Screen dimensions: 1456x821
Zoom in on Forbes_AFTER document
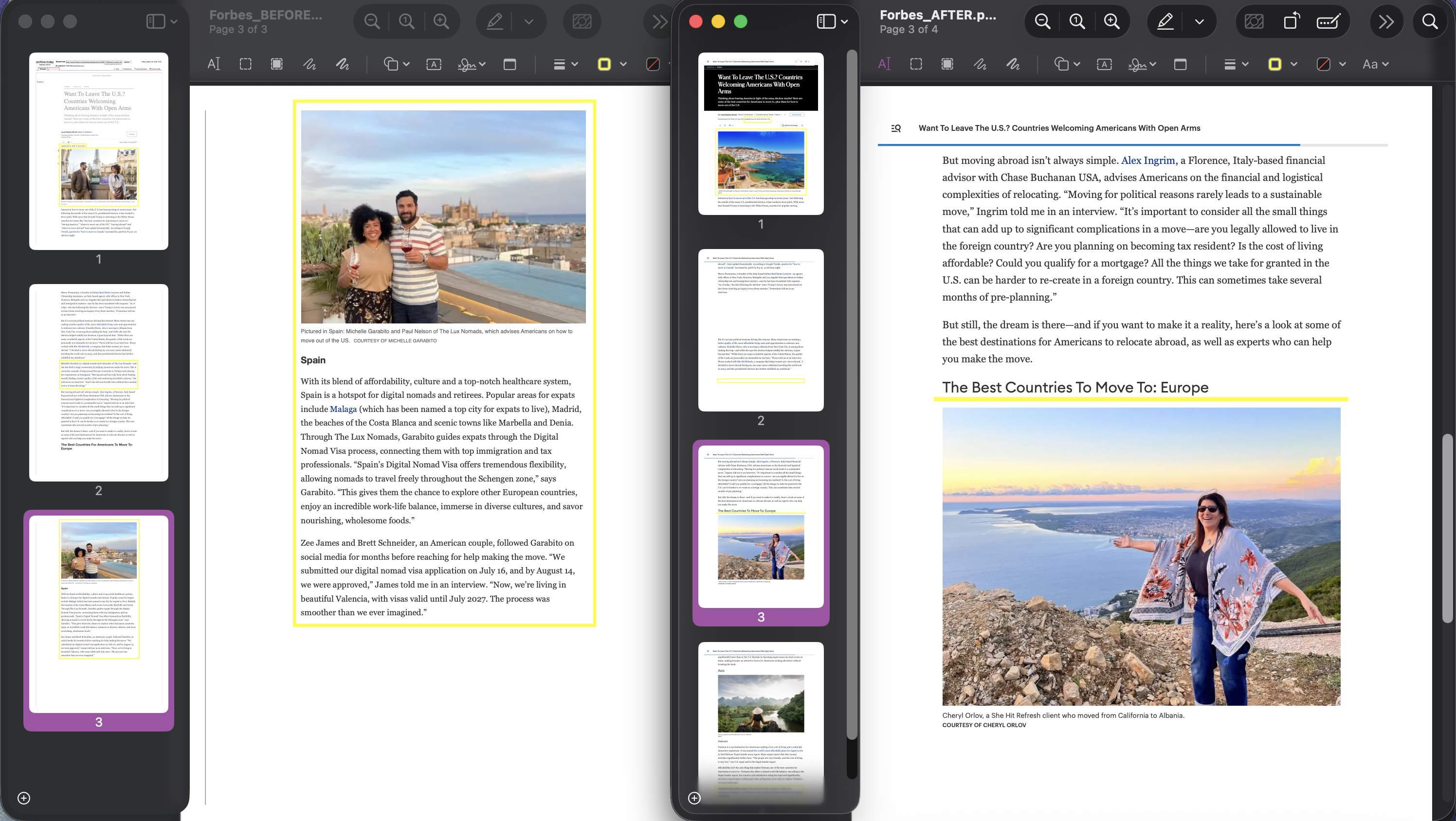click(1112, 21)
